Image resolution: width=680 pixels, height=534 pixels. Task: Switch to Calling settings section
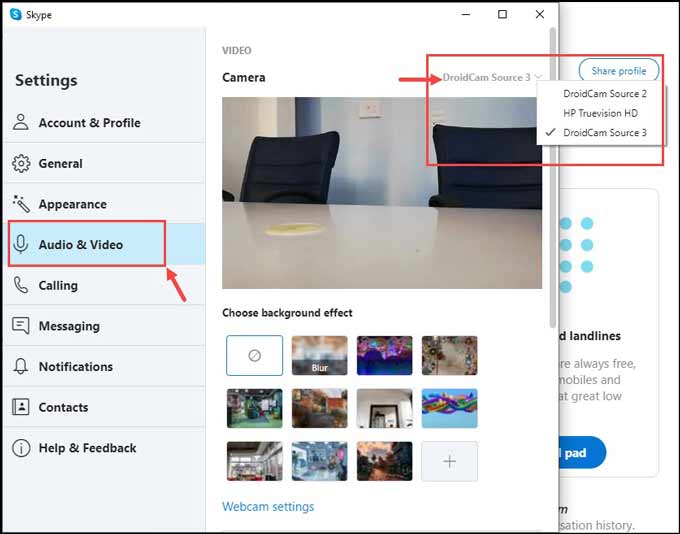point(104,285)
